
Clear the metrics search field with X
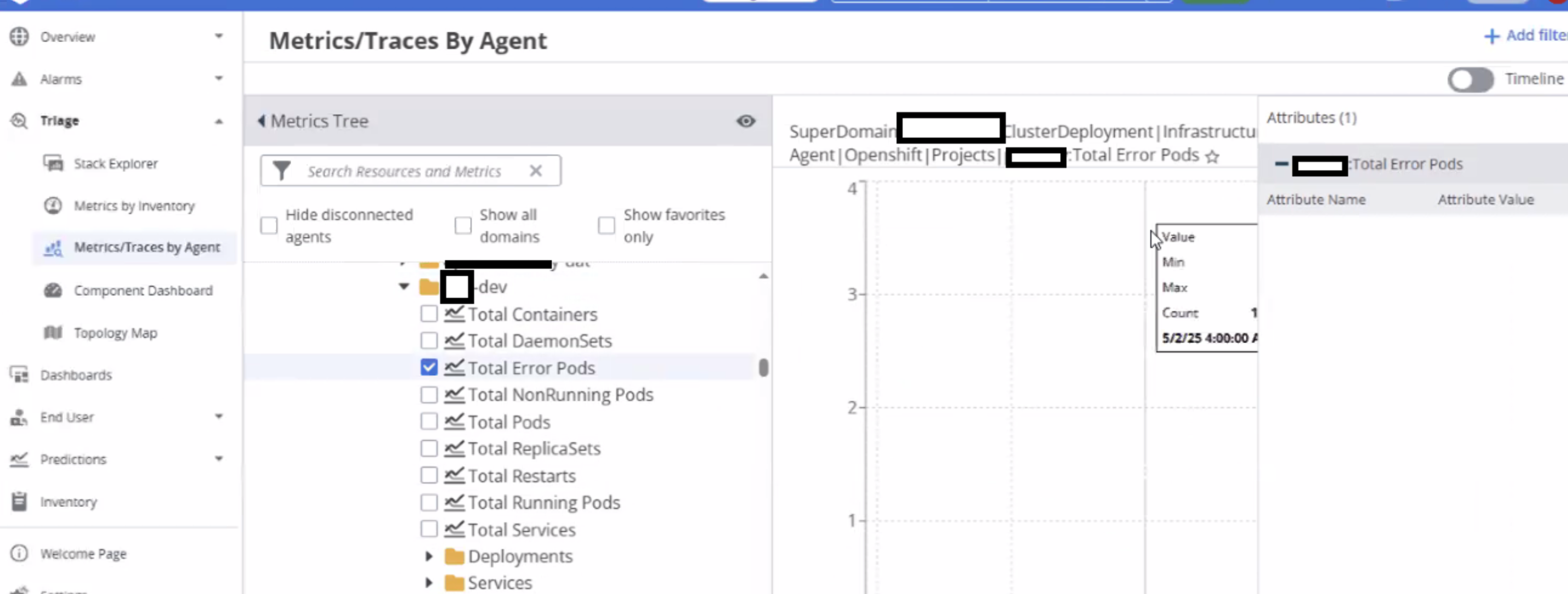click(536, 171)
